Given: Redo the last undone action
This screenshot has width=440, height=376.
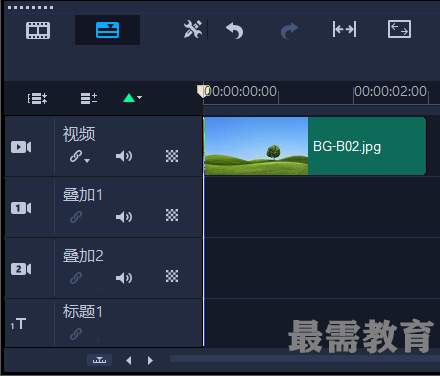Looking at the screenshot, I should [x=289, y=30].
